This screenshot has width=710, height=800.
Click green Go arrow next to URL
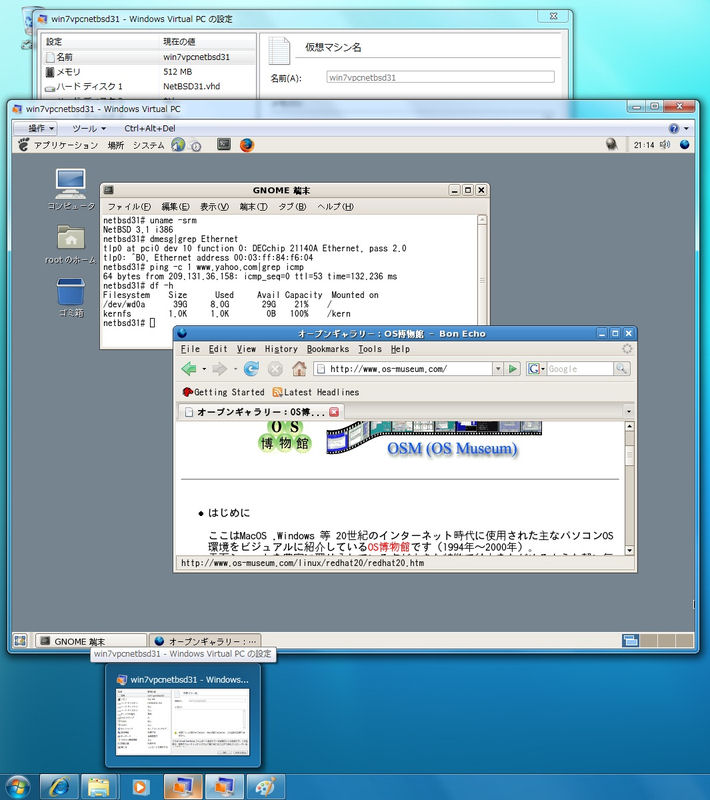[513, 368]
